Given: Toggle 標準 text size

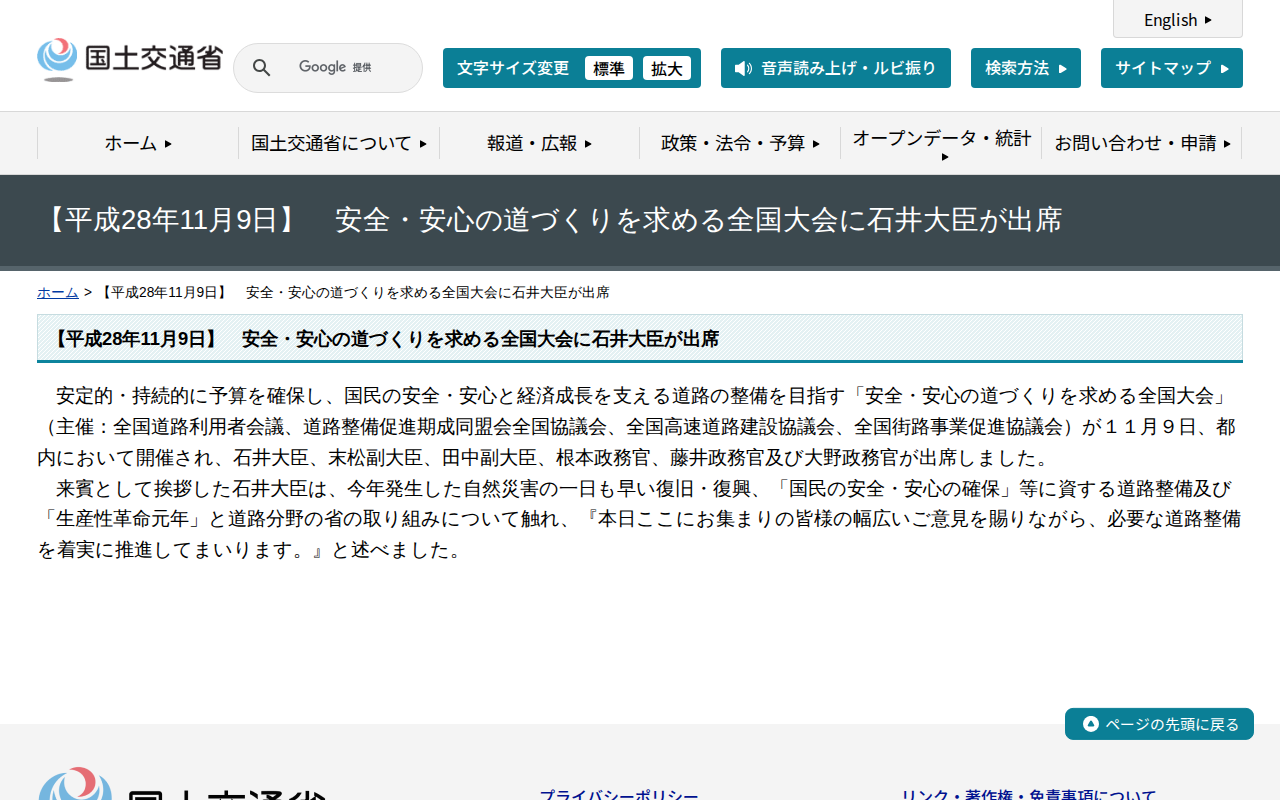Looking at the screenshot, I should pyautogui.click(x=609, y=68).
